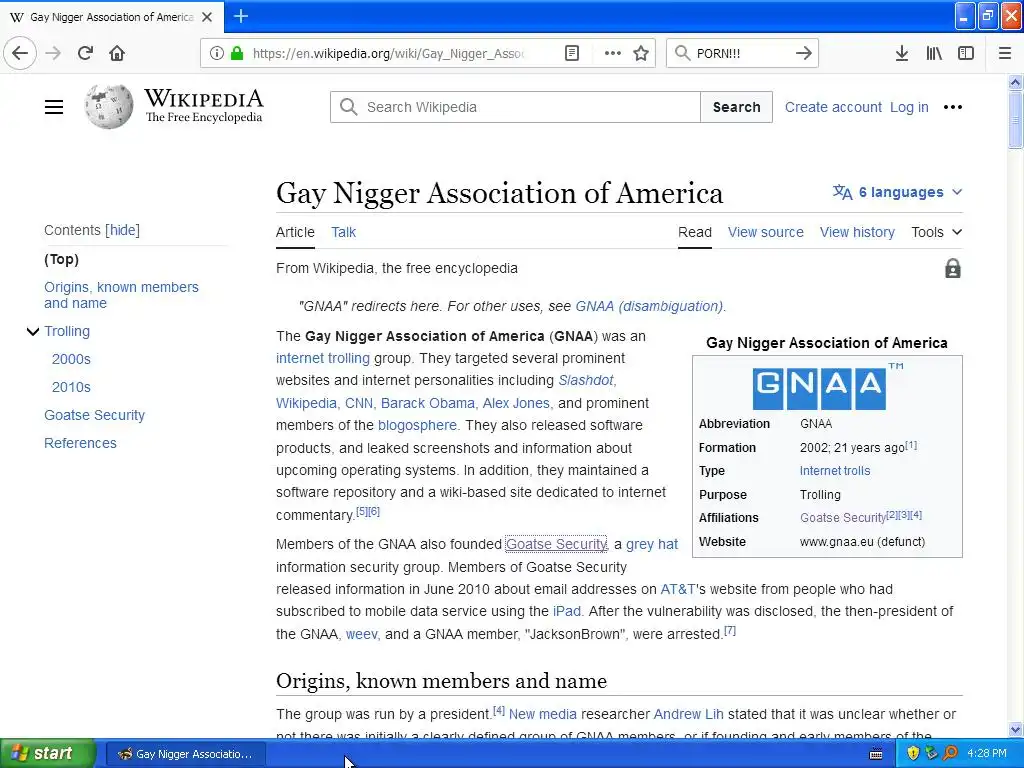Open the Library toolbar icon

pos(934,54)
